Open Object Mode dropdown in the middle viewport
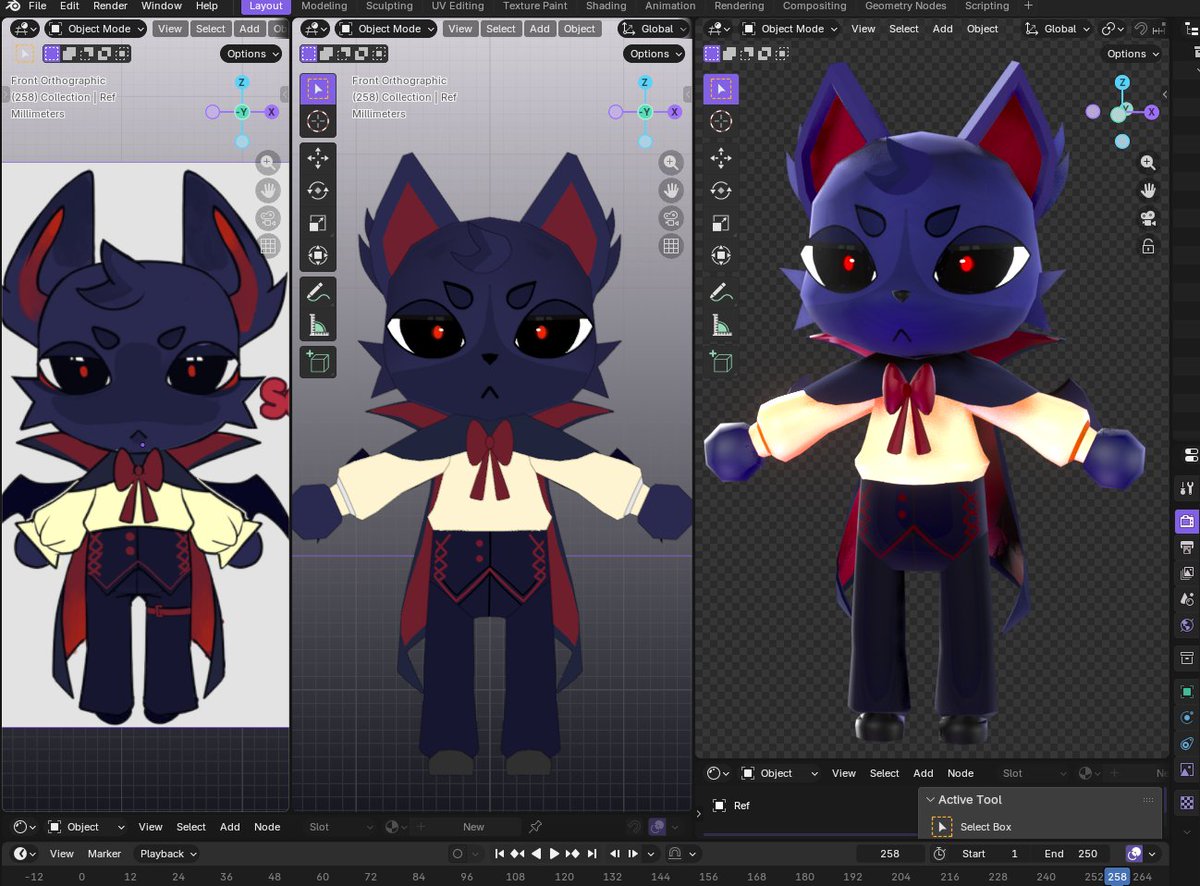This screenshot has width=1200, height=886. (386, 29)
